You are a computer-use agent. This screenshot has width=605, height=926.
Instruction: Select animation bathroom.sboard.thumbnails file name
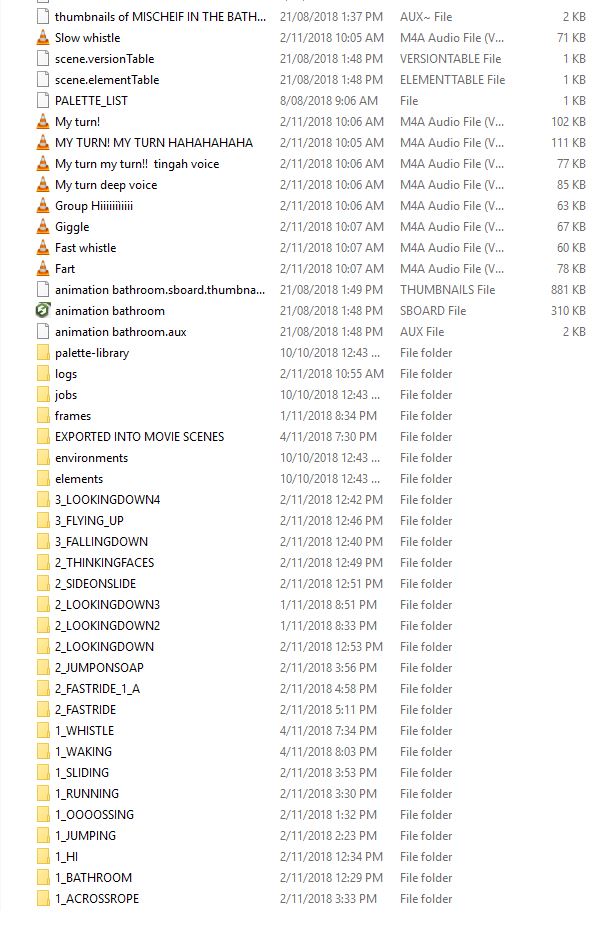[x=160, y=290]
